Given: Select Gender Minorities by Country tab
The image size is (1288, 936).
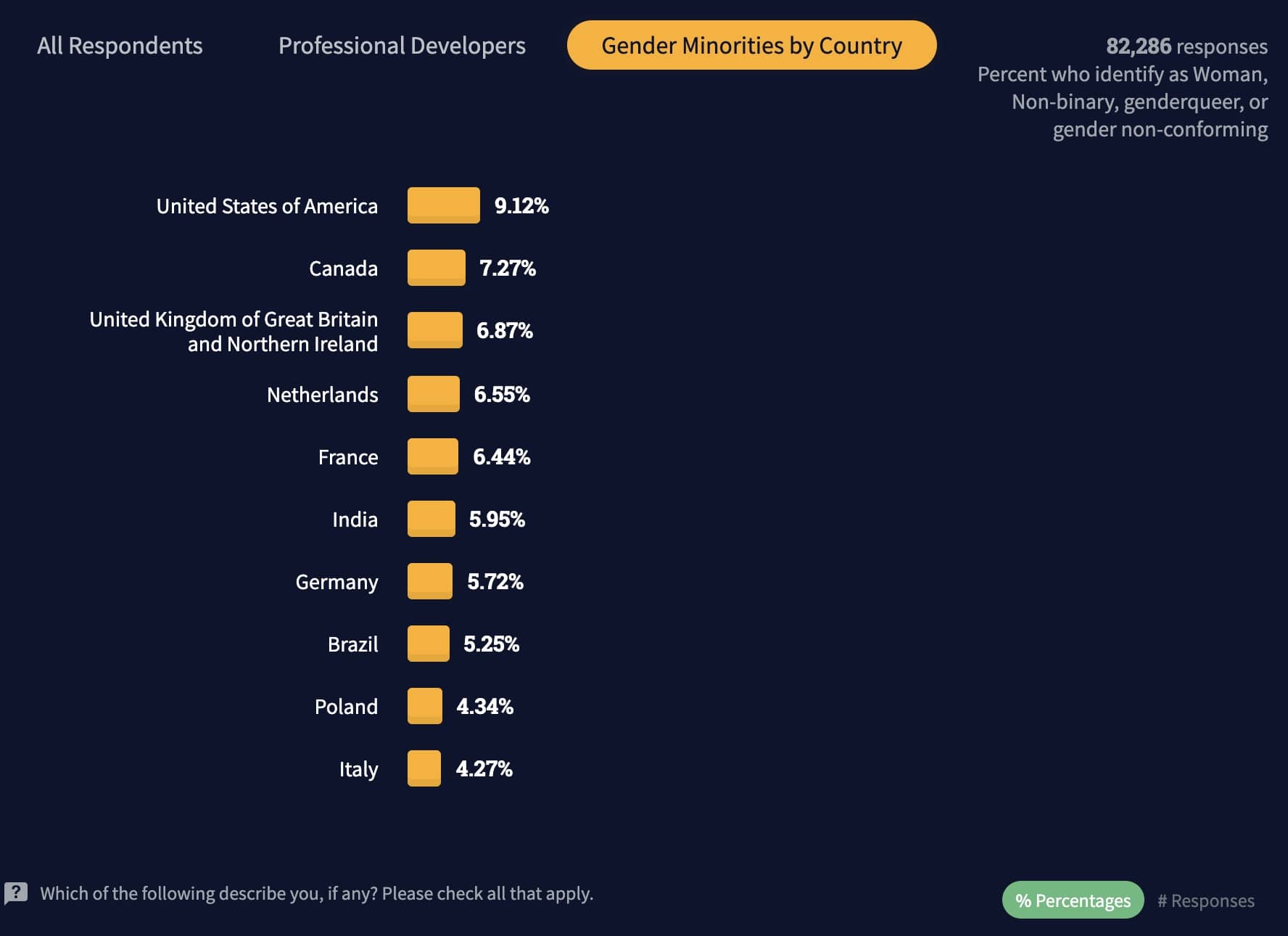Looking at the screenshot, I should coord(751,46).
